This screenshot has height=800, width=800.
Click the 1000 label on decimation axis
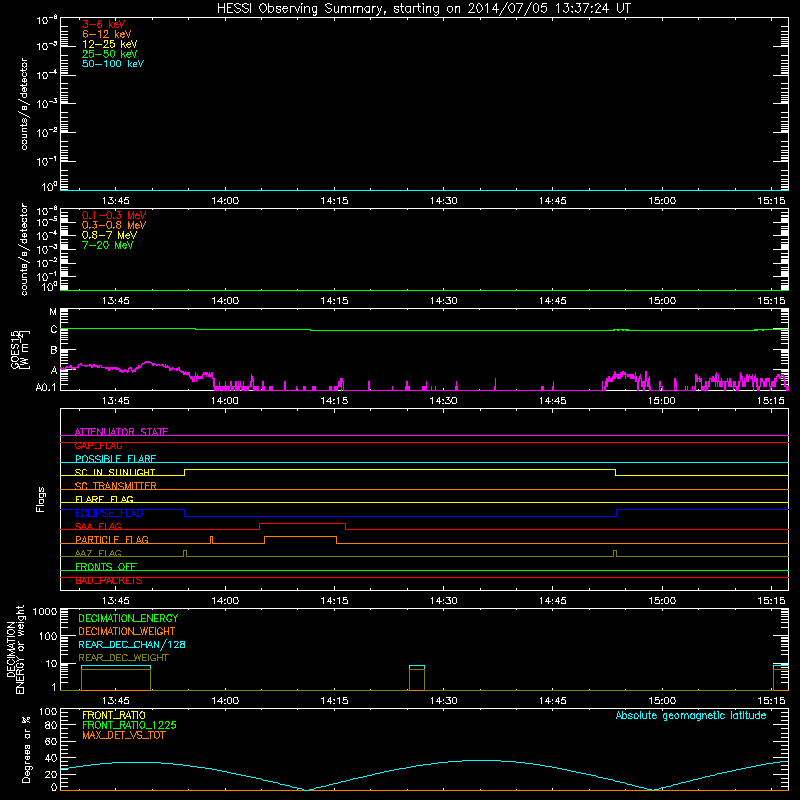coord(44,612)
